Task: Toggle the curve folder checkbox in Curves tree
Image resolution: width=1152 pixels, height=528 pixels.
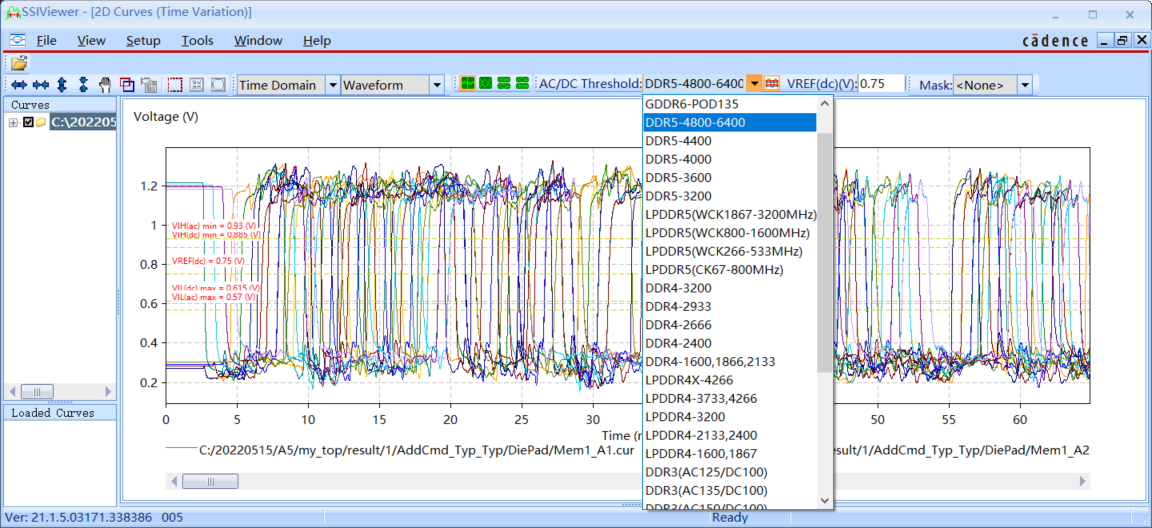Action: [29, 123]
